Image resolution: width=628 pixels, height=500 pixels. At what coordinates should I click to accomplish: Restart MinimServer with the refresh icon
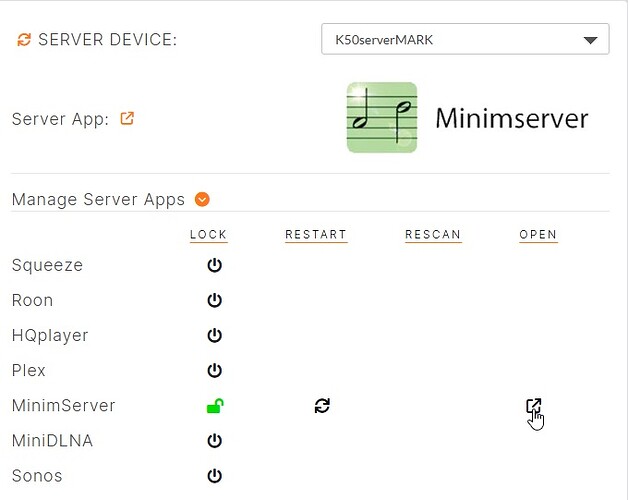point(322,405)
